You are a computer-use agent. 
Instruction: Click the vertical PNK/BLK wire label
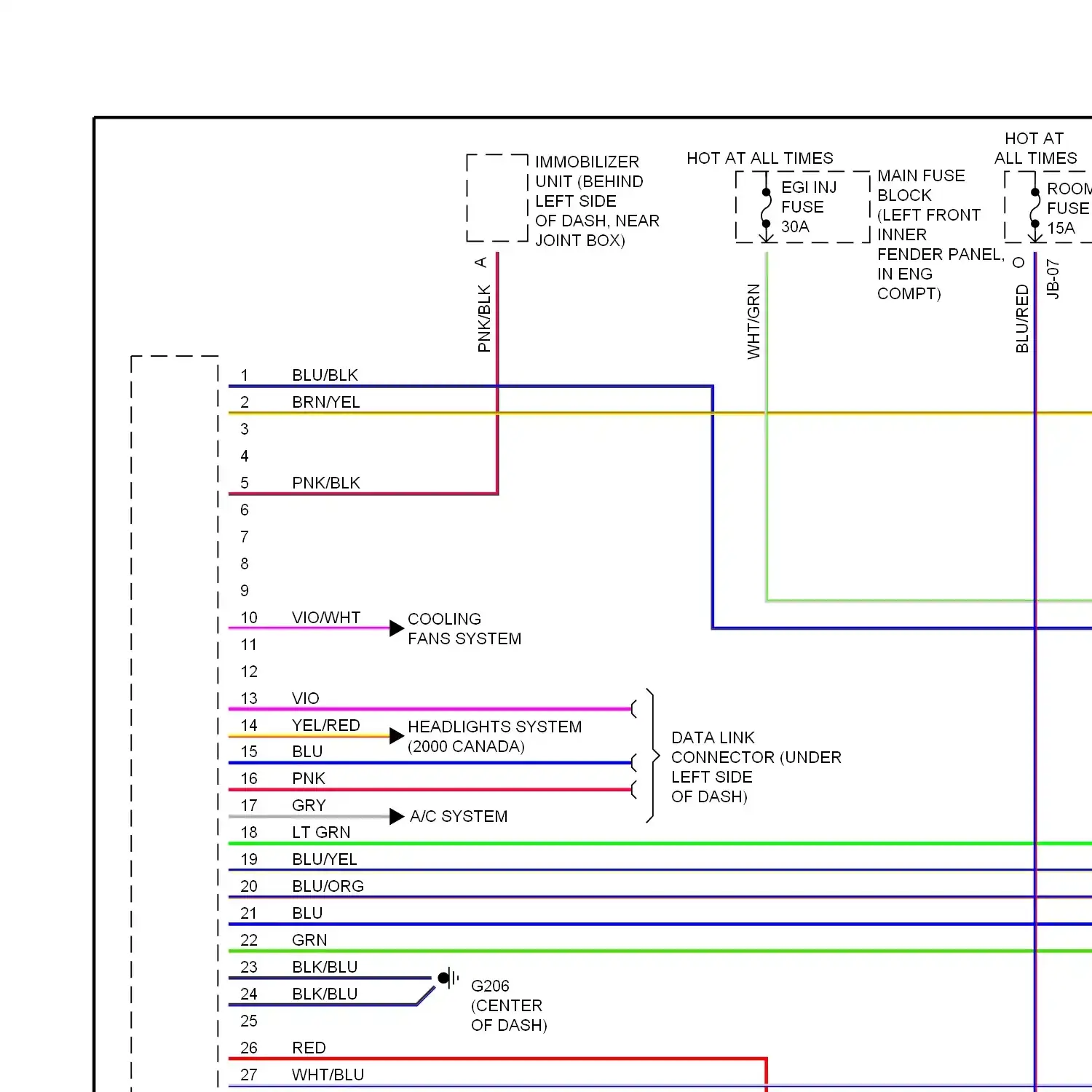click(484, 319)
